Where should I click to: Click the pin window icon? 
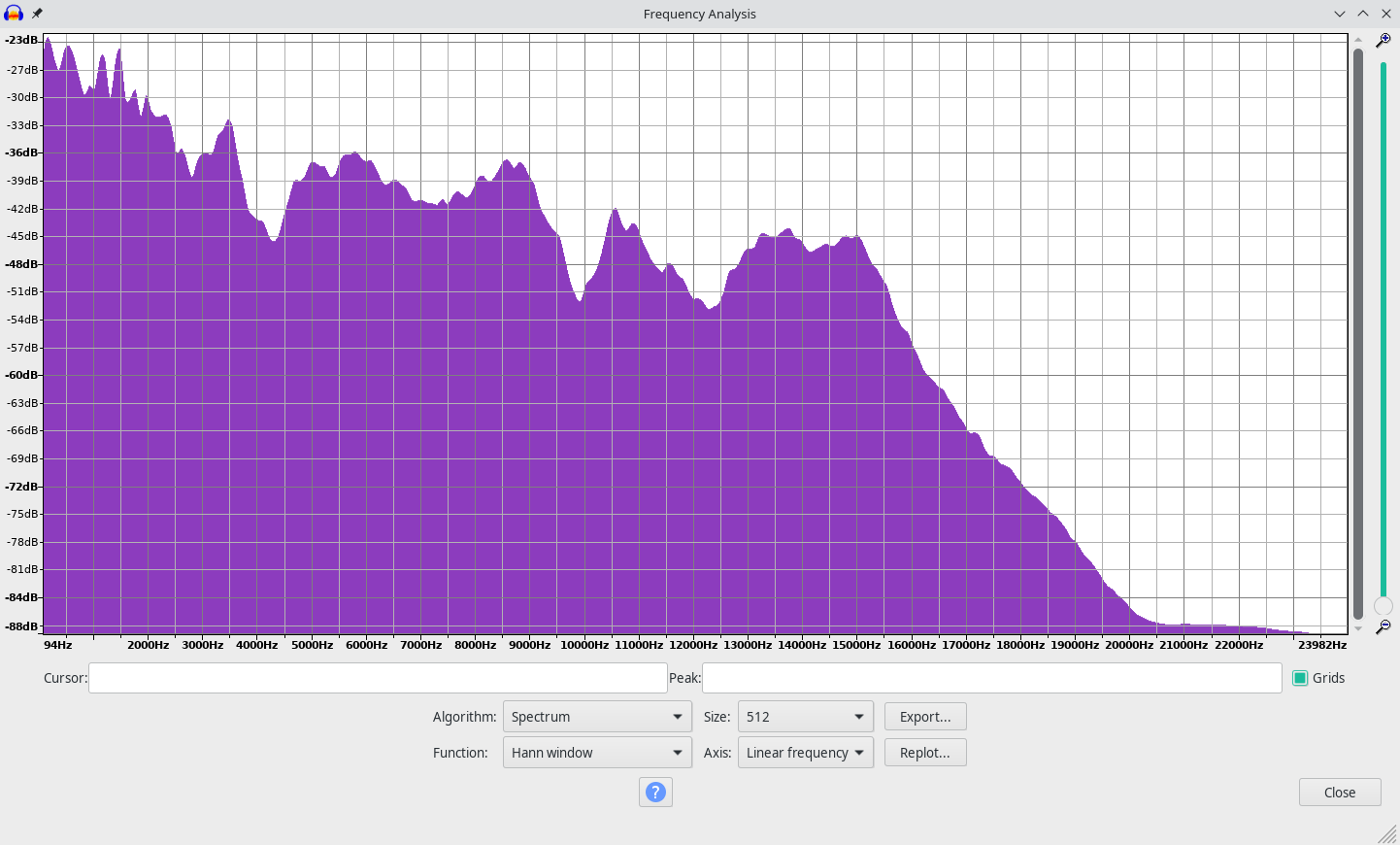coord(37,14)
